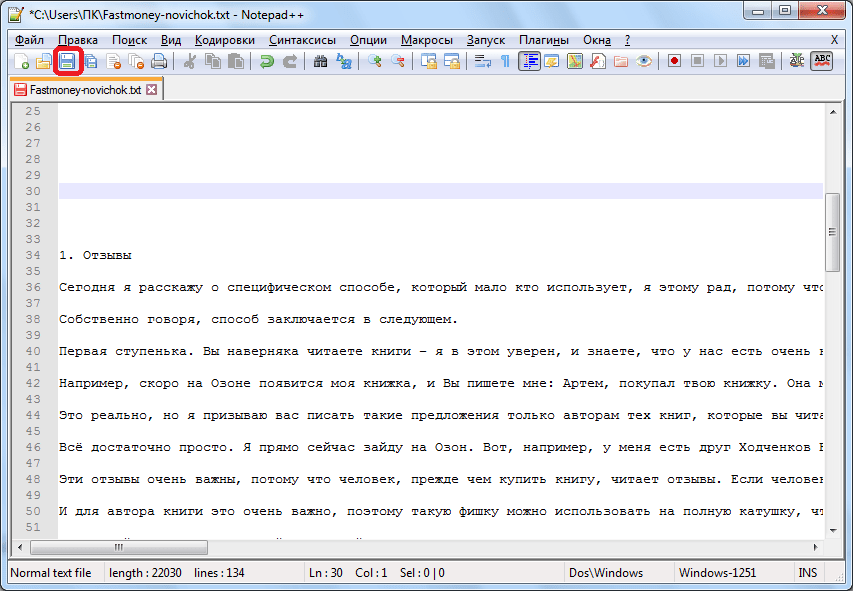
Task: Start macro recording with red record button
Action: 675,61
